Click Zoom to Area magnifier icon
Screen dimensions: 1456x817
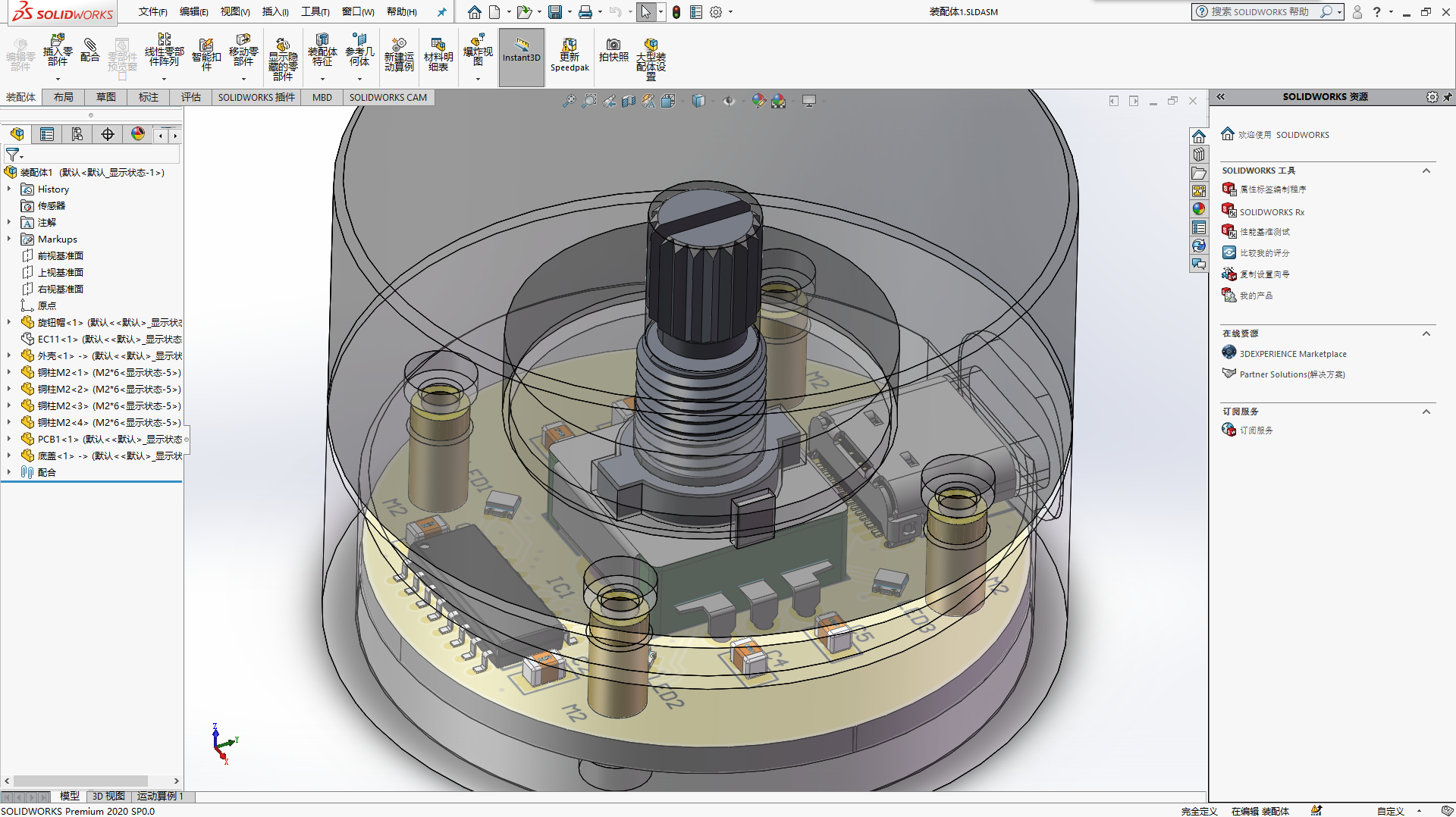588,101
